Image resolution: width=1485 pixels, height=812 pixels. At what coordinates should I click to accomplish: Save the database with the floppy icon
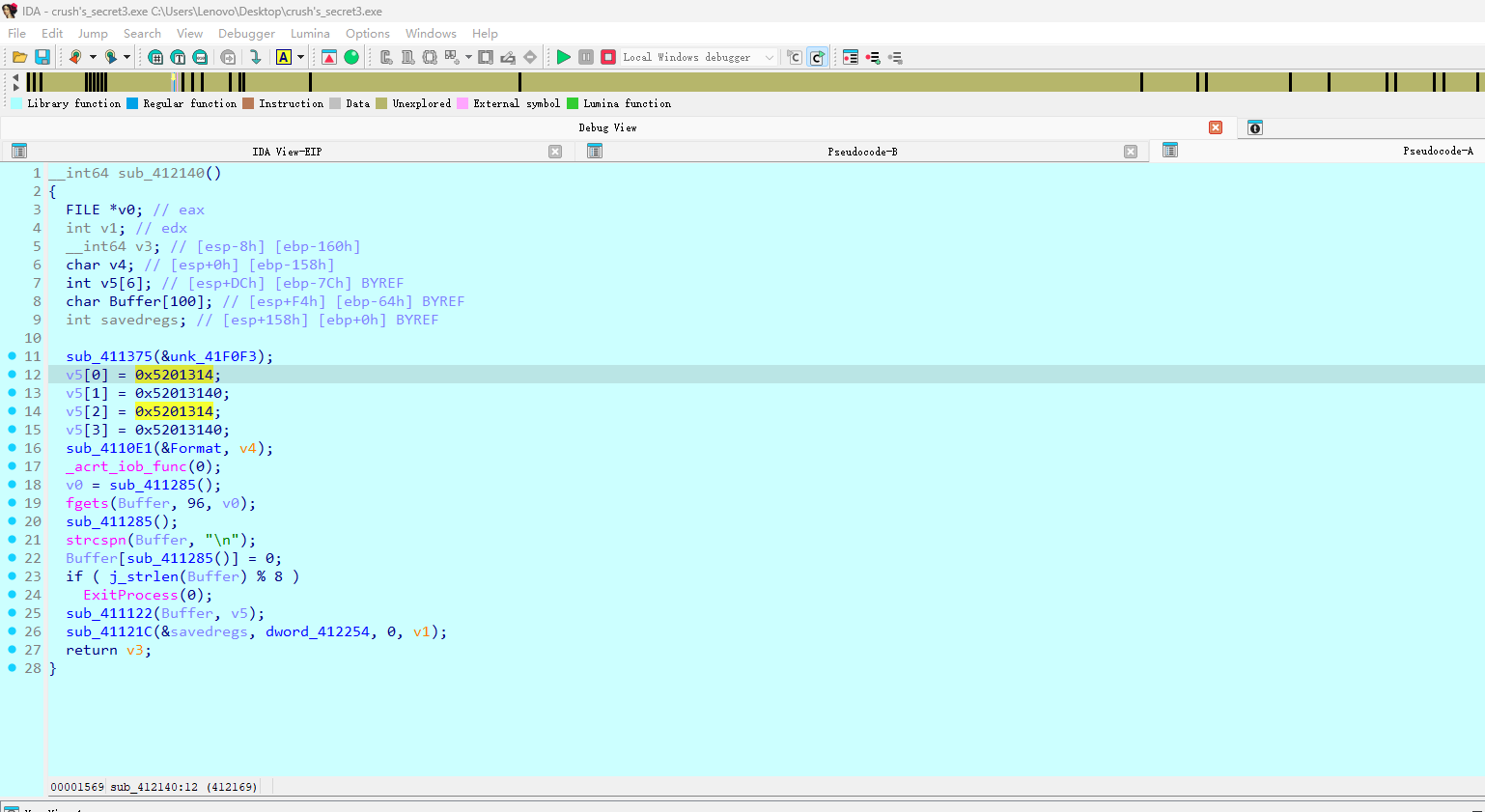(x=42, y=58)
